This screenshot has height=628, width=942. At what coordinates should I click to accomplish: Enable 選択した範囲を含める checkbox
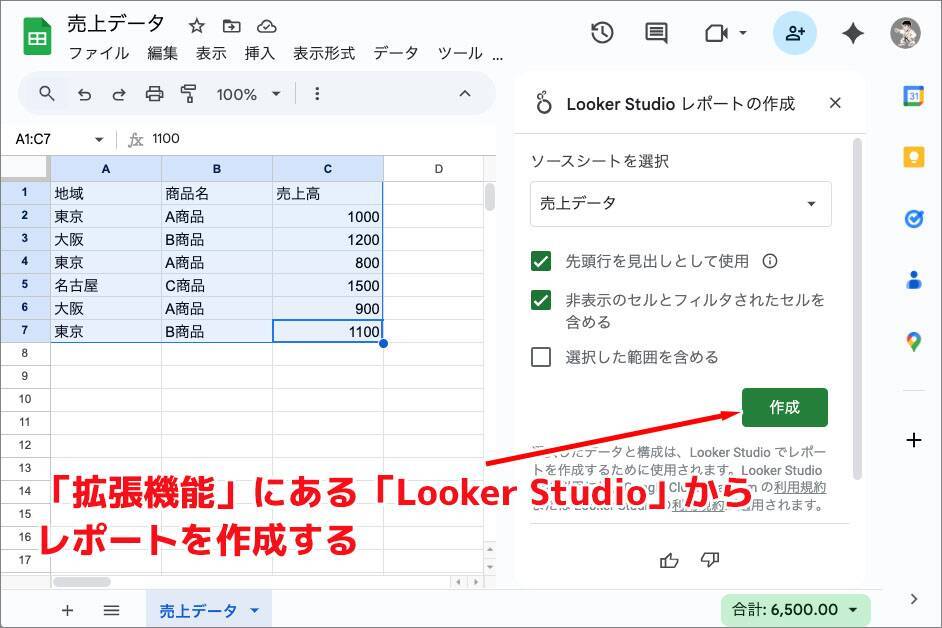point(541,357)
